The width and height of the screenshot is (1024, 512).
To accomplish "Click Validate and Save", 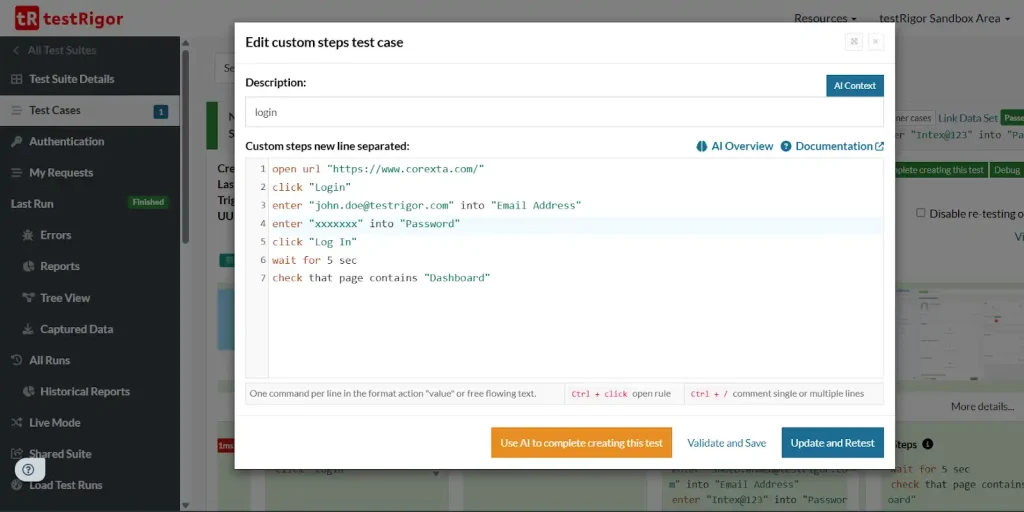I will tap(726, 443).
